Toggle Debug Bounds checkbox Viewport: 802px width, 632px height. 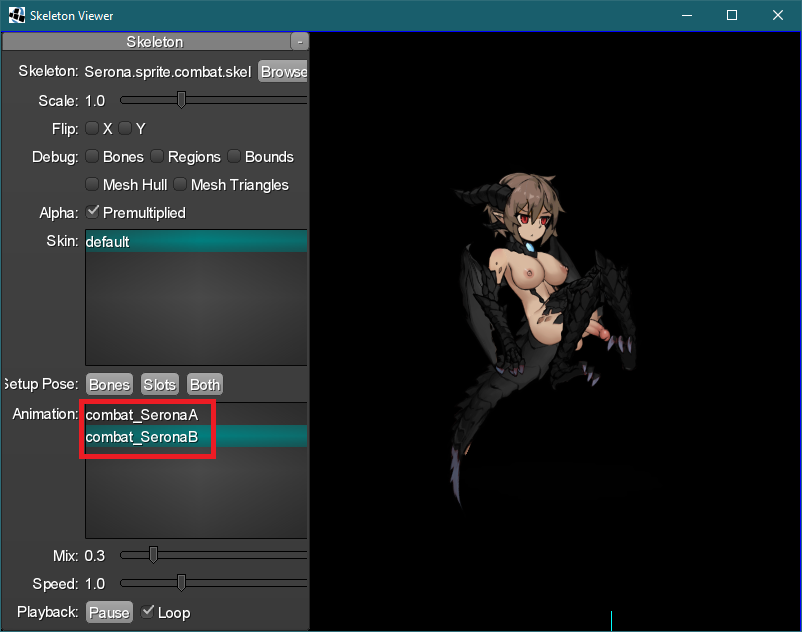coord(234,156)
